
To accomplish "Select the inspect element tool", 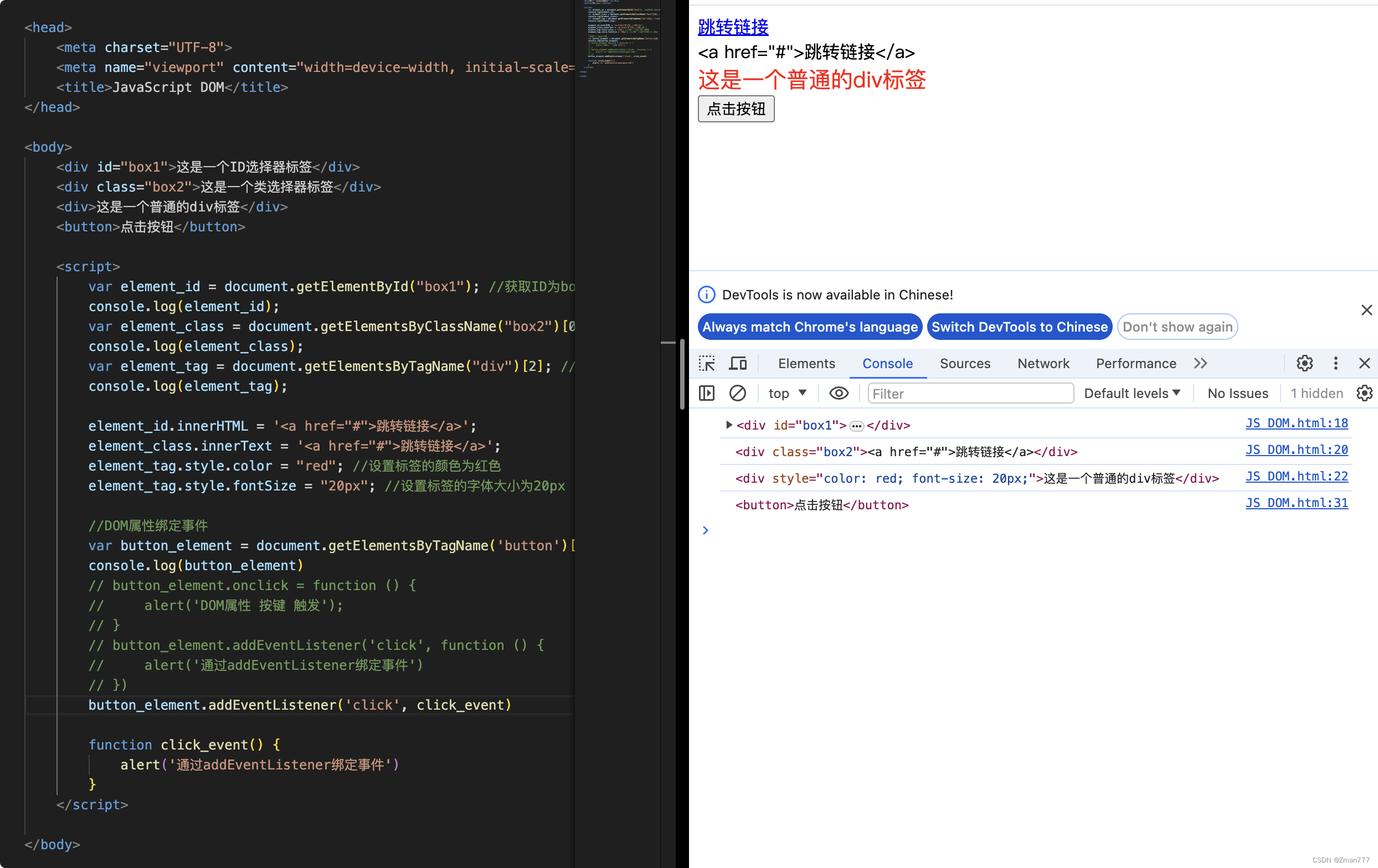I will point(707,363).
